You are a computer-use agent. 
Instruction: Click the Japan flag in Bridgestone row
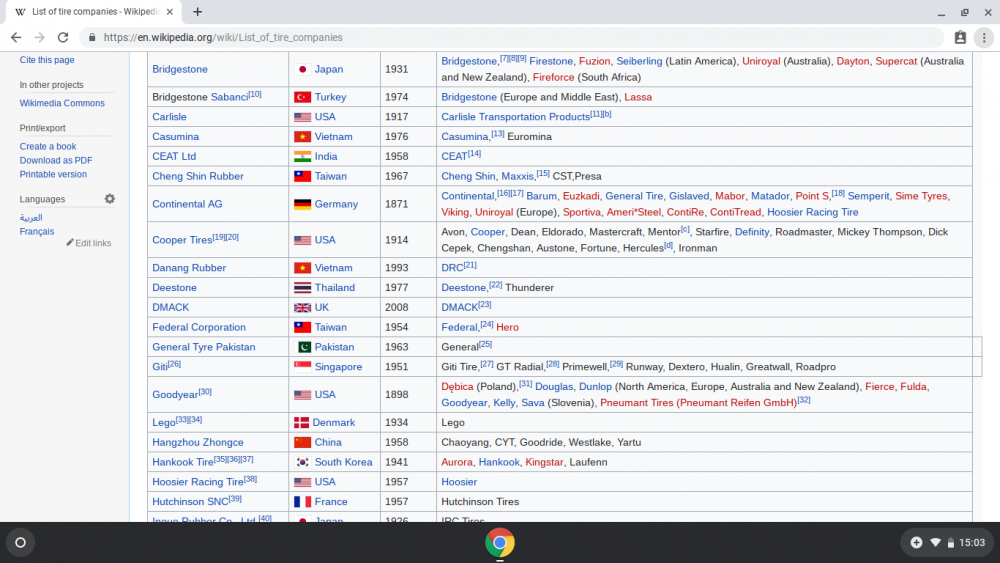[x=302, y=69]
